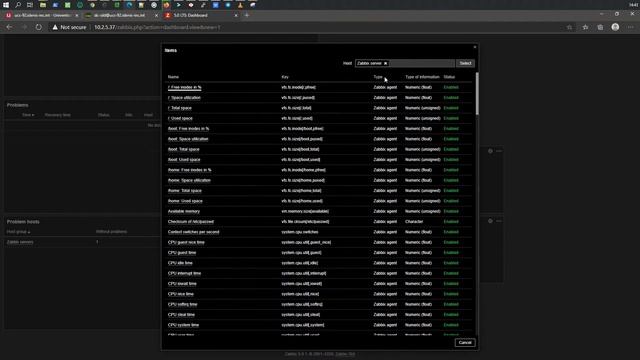The height and width of the screenshot is (360, 640).
Task: Select '/home: Free inodes in %' item
Action: [x=189, y=170]
